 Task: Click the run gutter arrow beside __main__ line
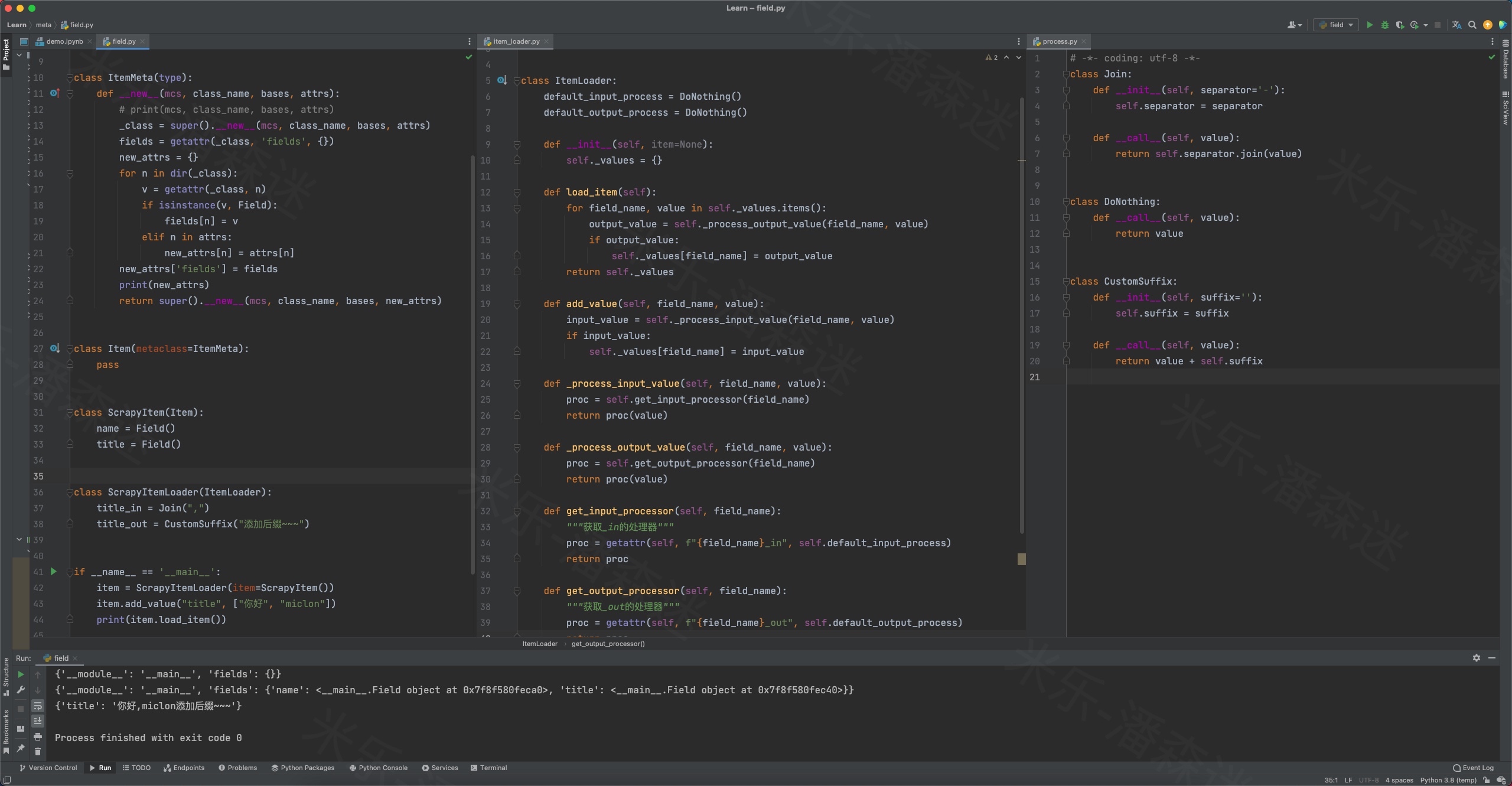tap(54, 572)
